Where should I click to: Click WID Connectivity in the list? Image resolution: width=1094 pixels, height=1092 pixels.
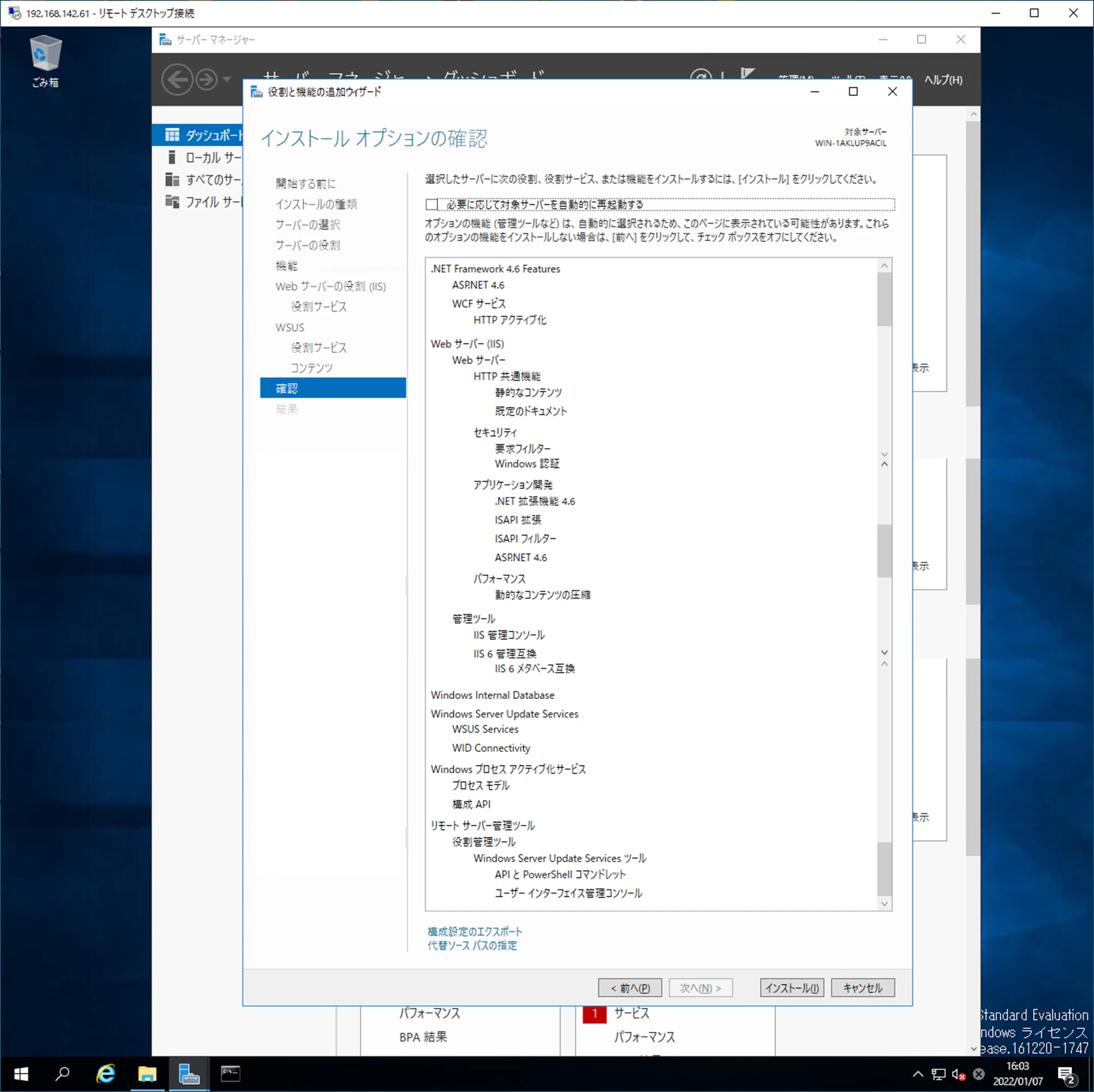coord(491,748)
